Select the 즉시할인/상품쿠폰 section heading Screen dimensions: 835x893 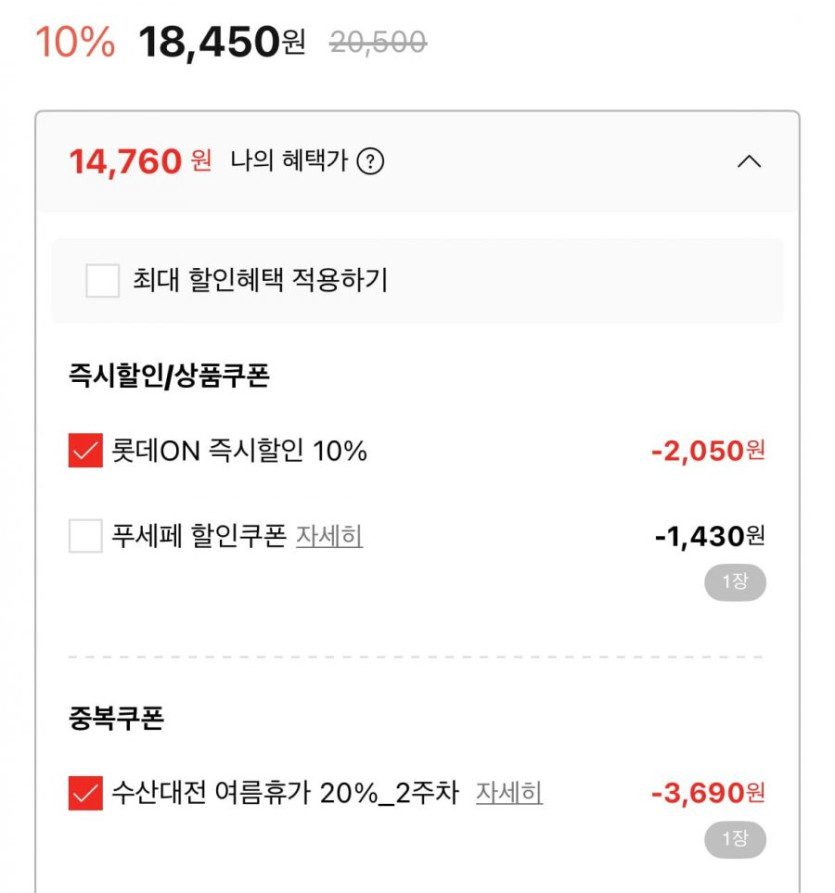169,376
